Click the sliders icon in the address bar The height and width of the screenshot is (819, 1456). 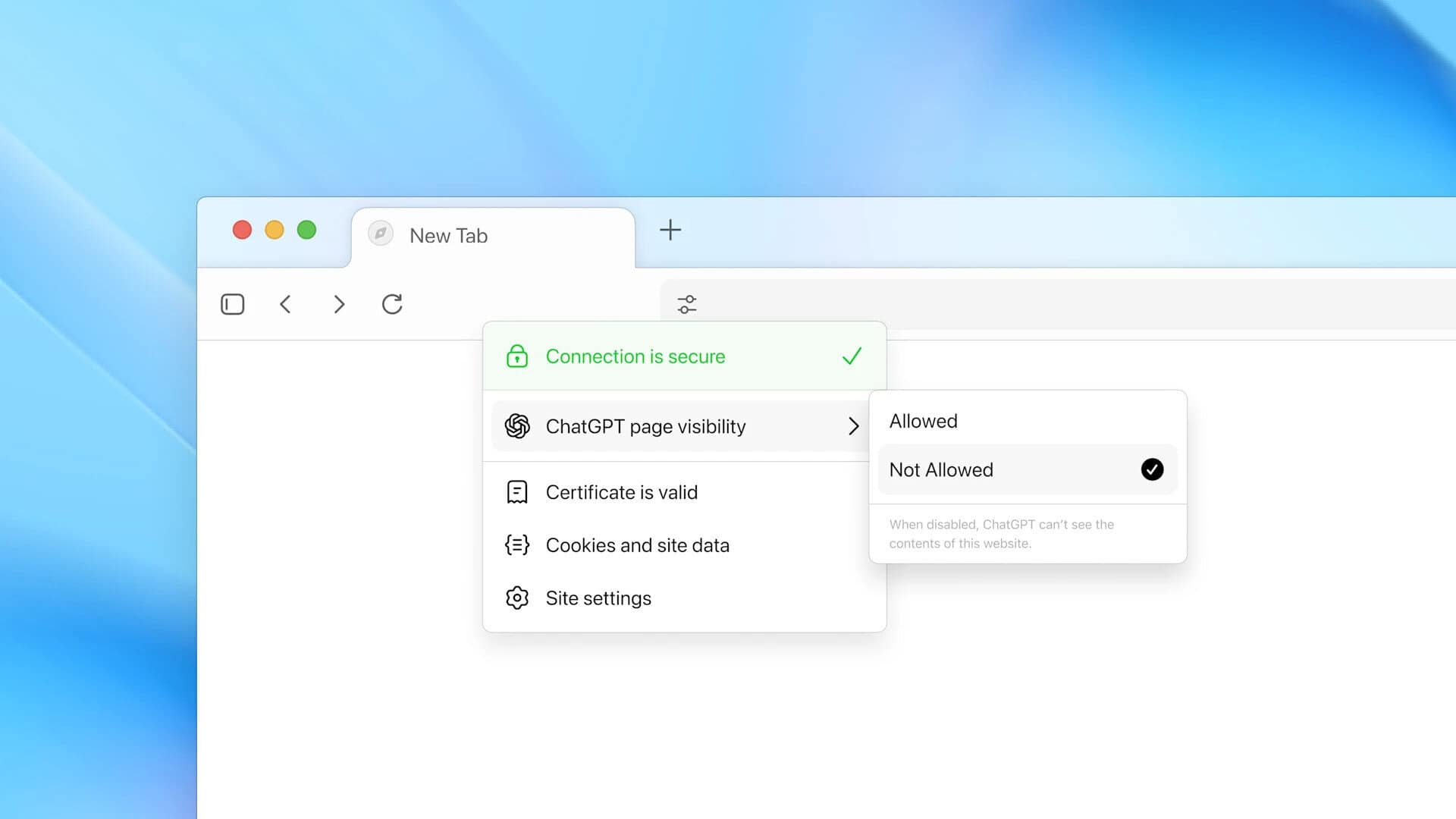[x=687, y=304]
